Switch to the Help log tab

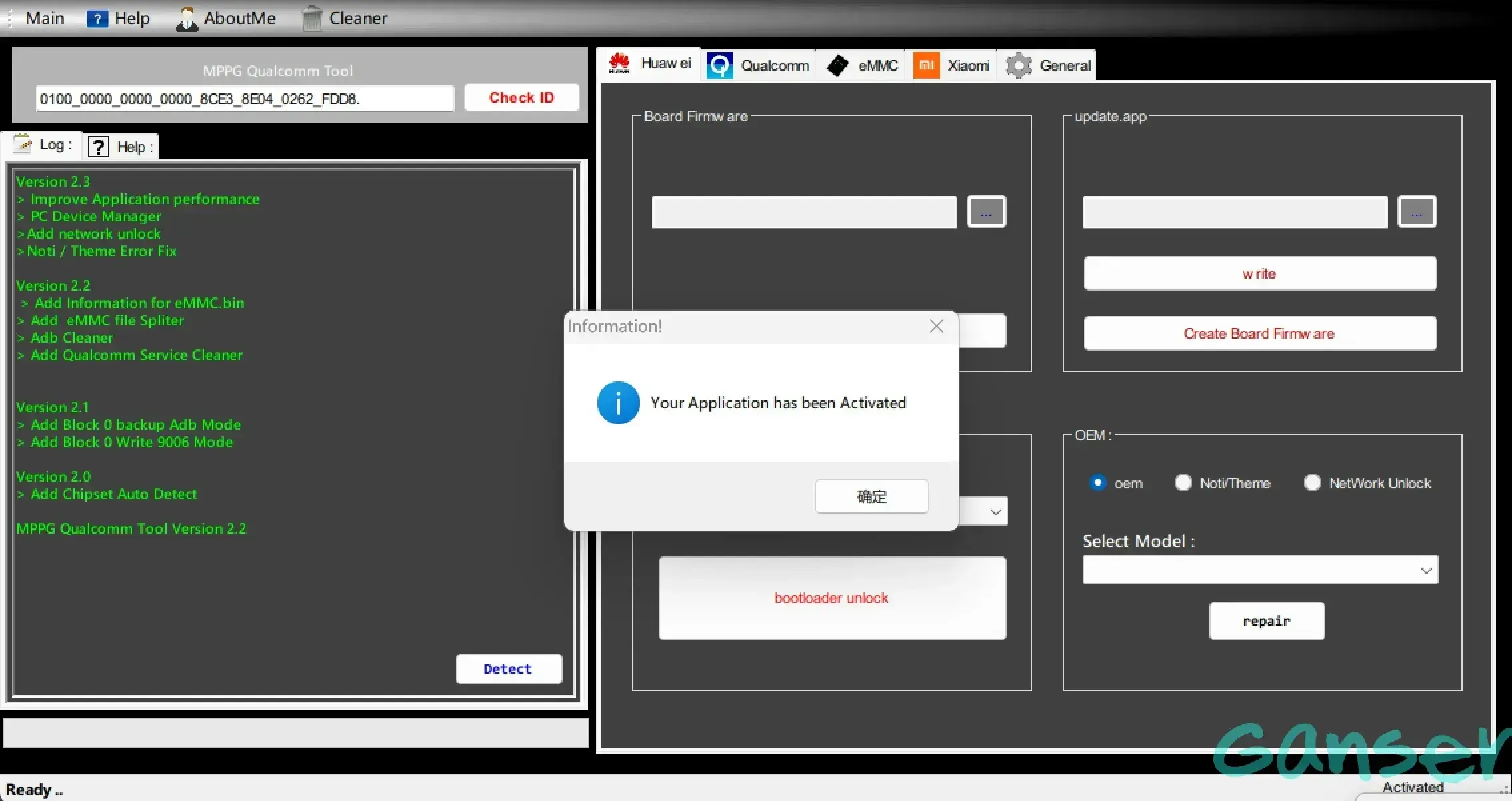(121, 147)
